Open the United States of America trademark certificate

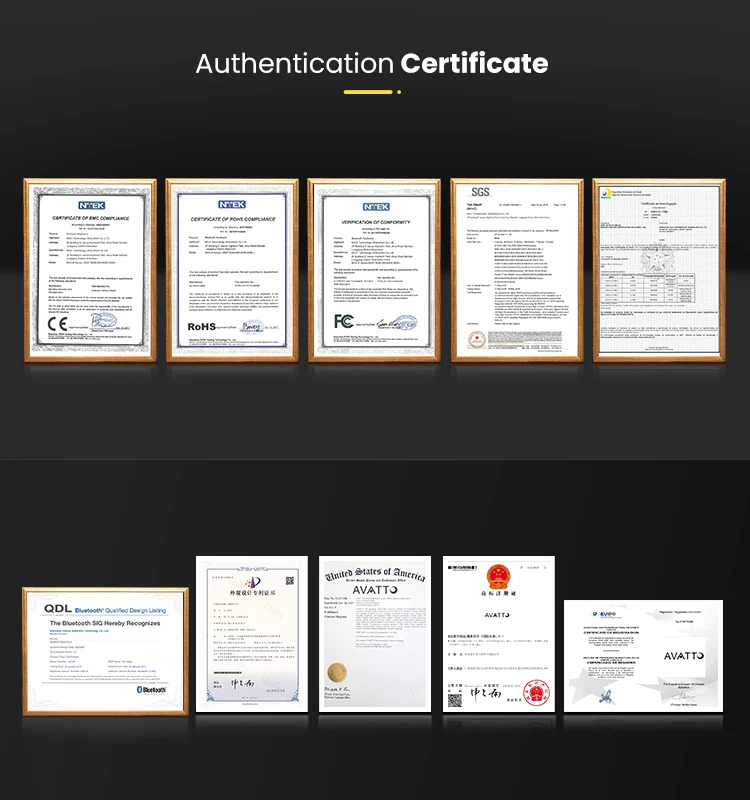click(374, 633)
